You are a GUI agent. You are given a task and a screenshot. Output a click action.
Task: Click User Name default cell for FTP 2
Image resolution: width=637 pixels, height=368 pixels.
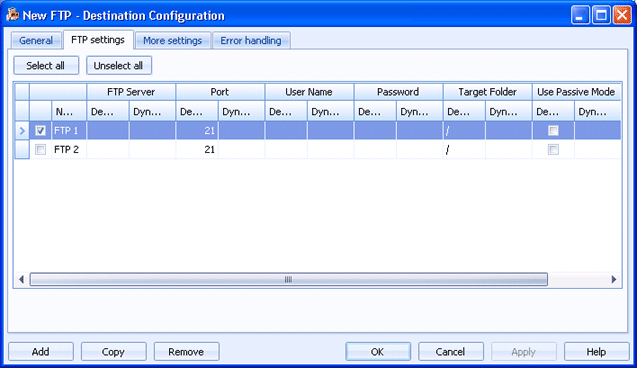click(x=286, y=149)
